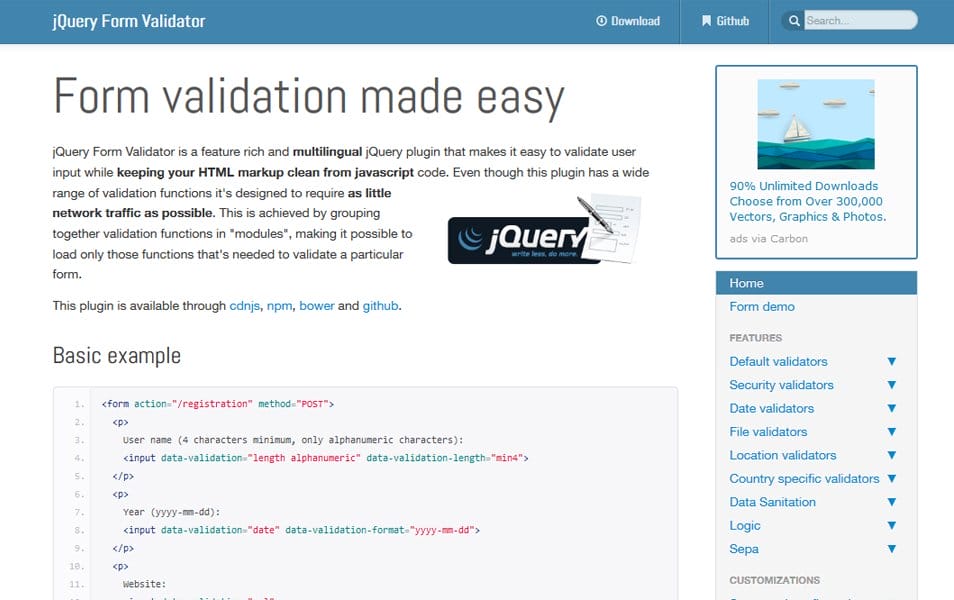Open the cdnjs link
Image resolution: width=954 pixels, height=600 pixels.
(x=243, y=306)
